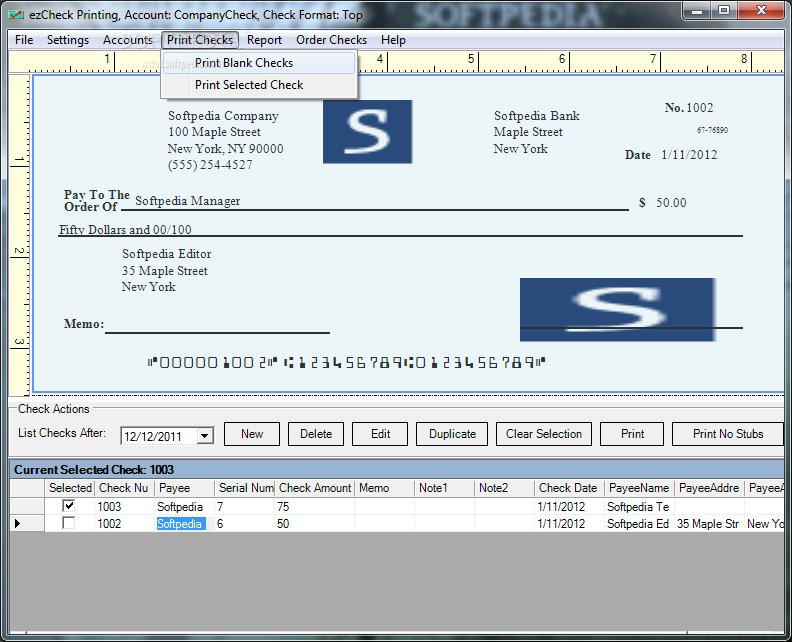Click Softpedia Company name on check
Screen dimensions: 792x642
223,116
